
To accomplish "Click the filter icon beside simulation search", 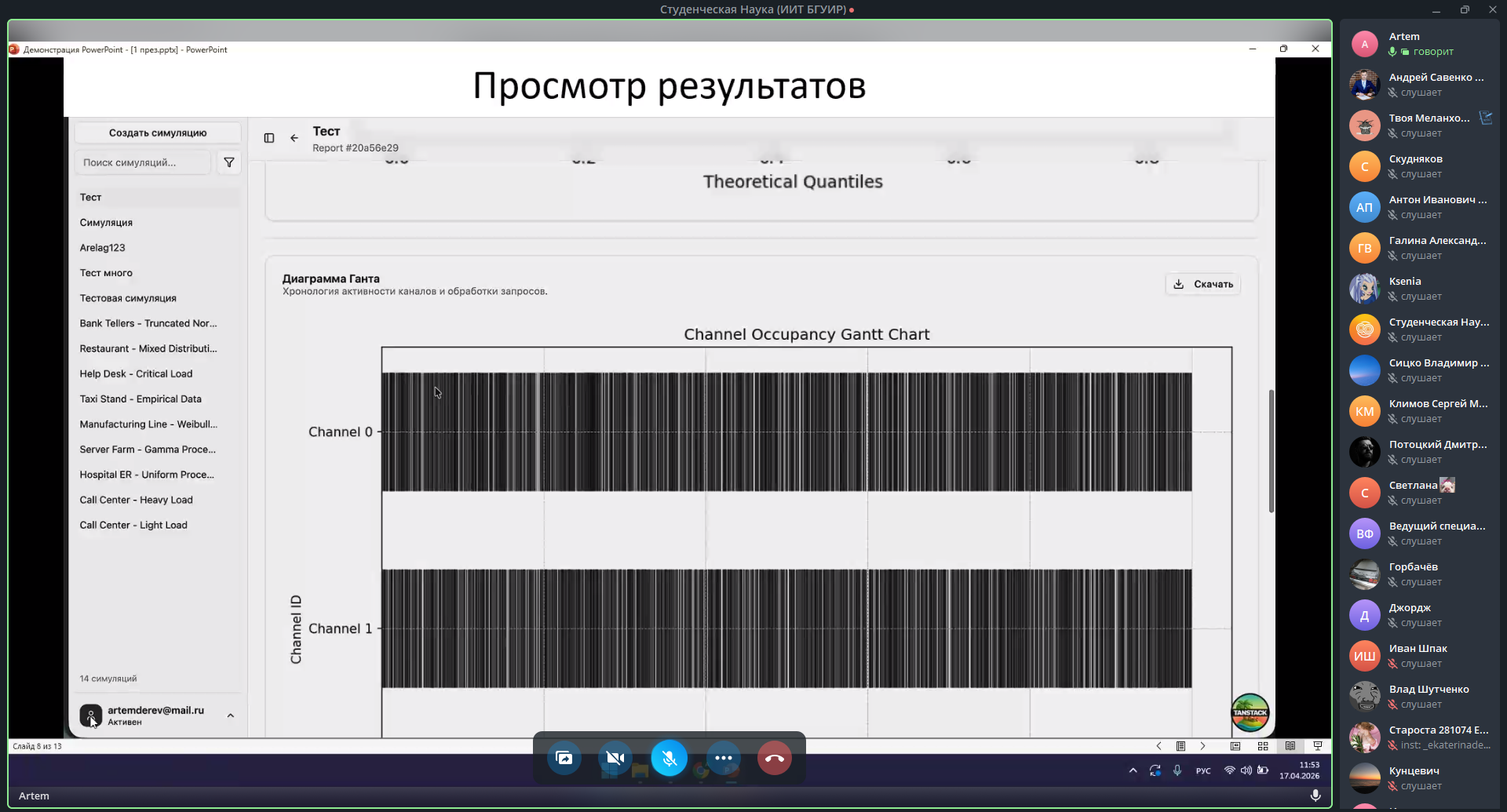I will click(x=229, y=162).
